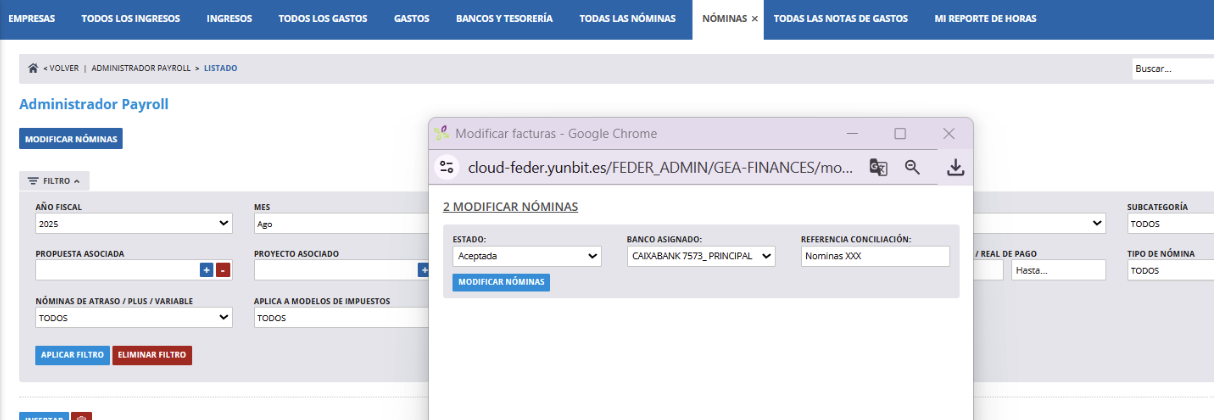
Task: Click the Referencia Conciliación text field
Action: pyautogui.click(x=874, y=257)
